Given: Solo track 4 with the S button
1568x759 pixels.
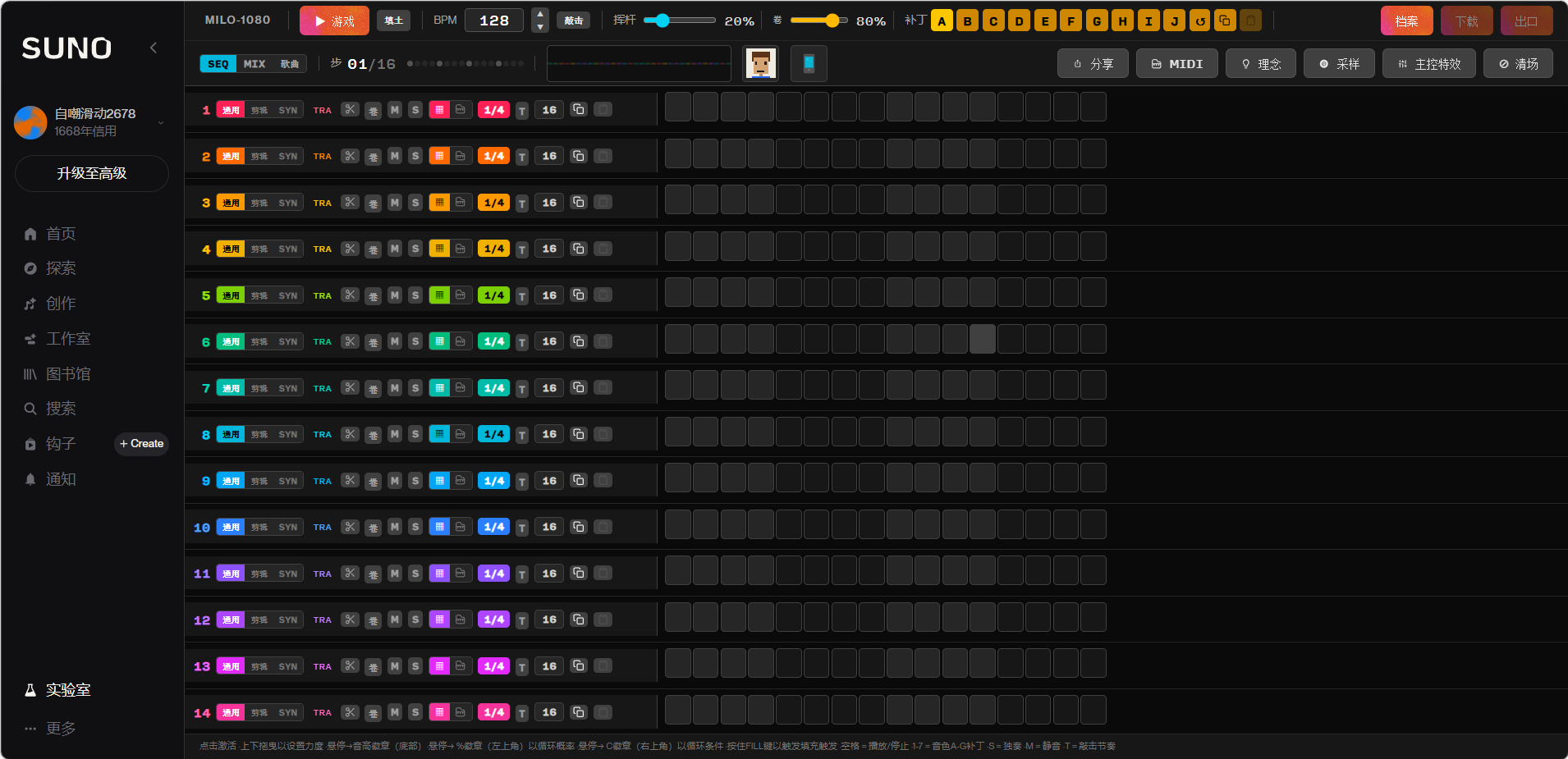Looking at the screenshot, I should [415, 249].
